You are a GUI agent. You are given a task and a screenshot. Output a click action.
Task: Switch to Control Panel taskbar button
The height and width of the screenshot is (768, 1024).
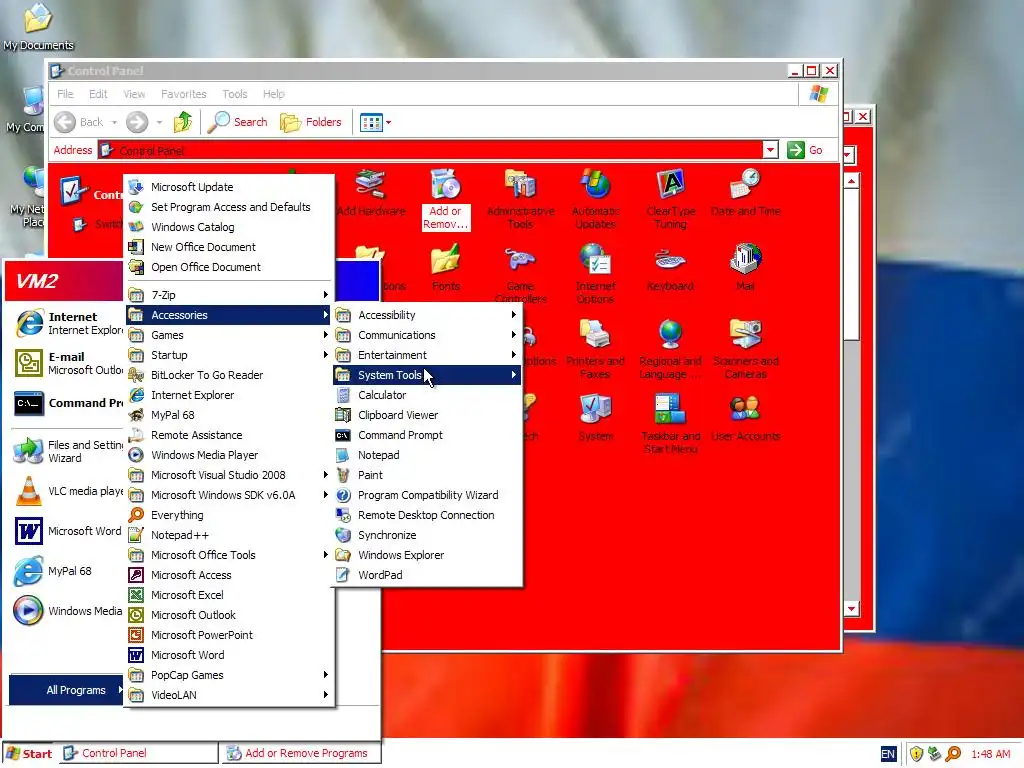point(139,754)
